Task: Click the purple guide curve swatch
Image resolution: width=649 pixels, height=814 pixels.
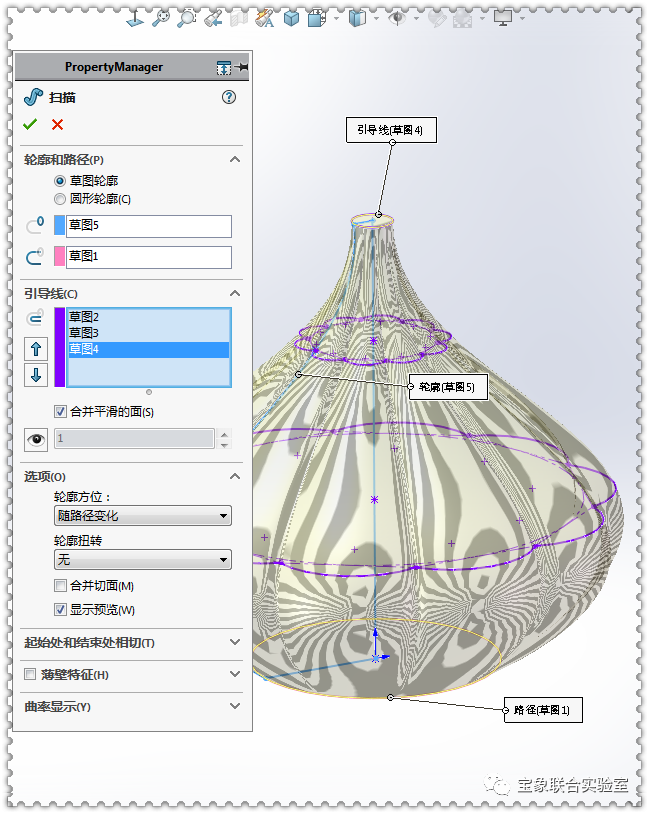Action: tap(60, 347)
